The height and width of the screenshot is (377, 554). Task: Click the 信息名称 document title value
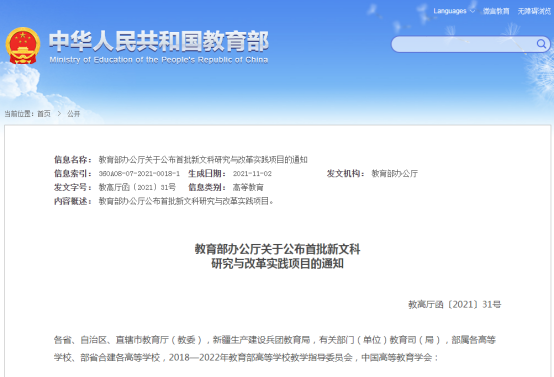point(203,160)
